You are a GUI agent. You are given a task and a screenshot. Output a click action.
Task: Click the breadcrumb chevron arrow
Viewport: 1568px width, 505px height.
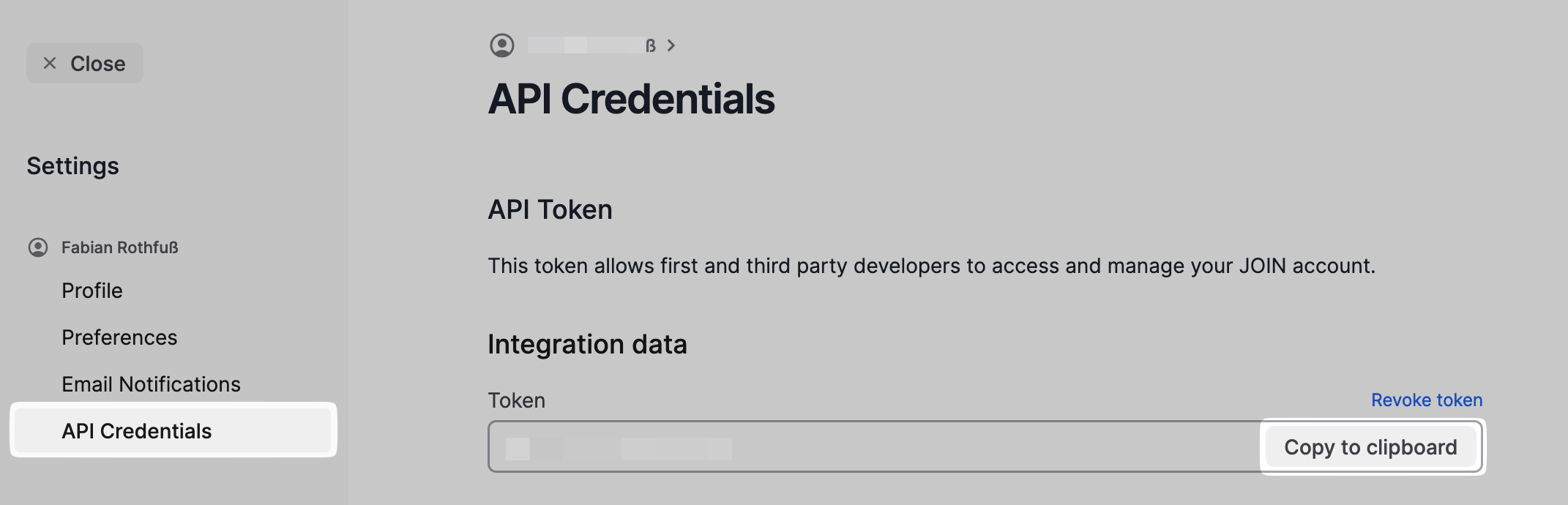click(671, 45)
